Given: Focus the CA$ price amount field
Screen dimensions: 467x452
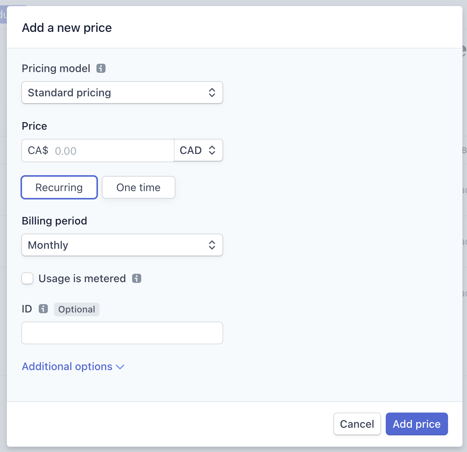Looking at the screenshot, I should pos(98,151).
